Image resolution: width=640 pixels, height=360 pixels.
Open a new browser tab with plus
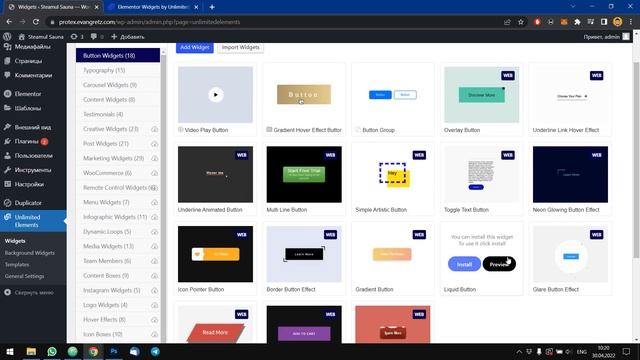(212, 7)
